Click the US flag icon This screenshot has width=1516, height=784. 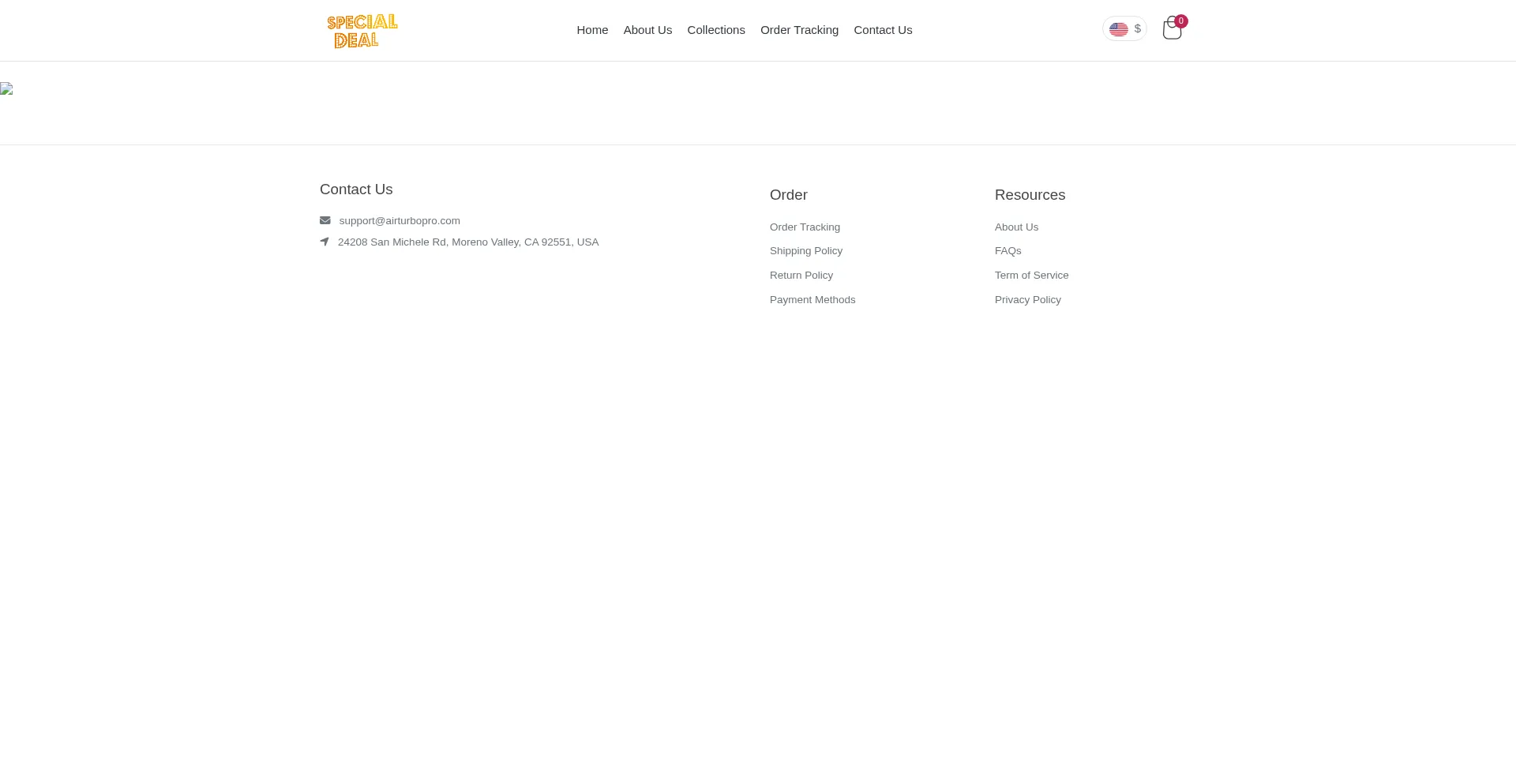coord(1118,29)
